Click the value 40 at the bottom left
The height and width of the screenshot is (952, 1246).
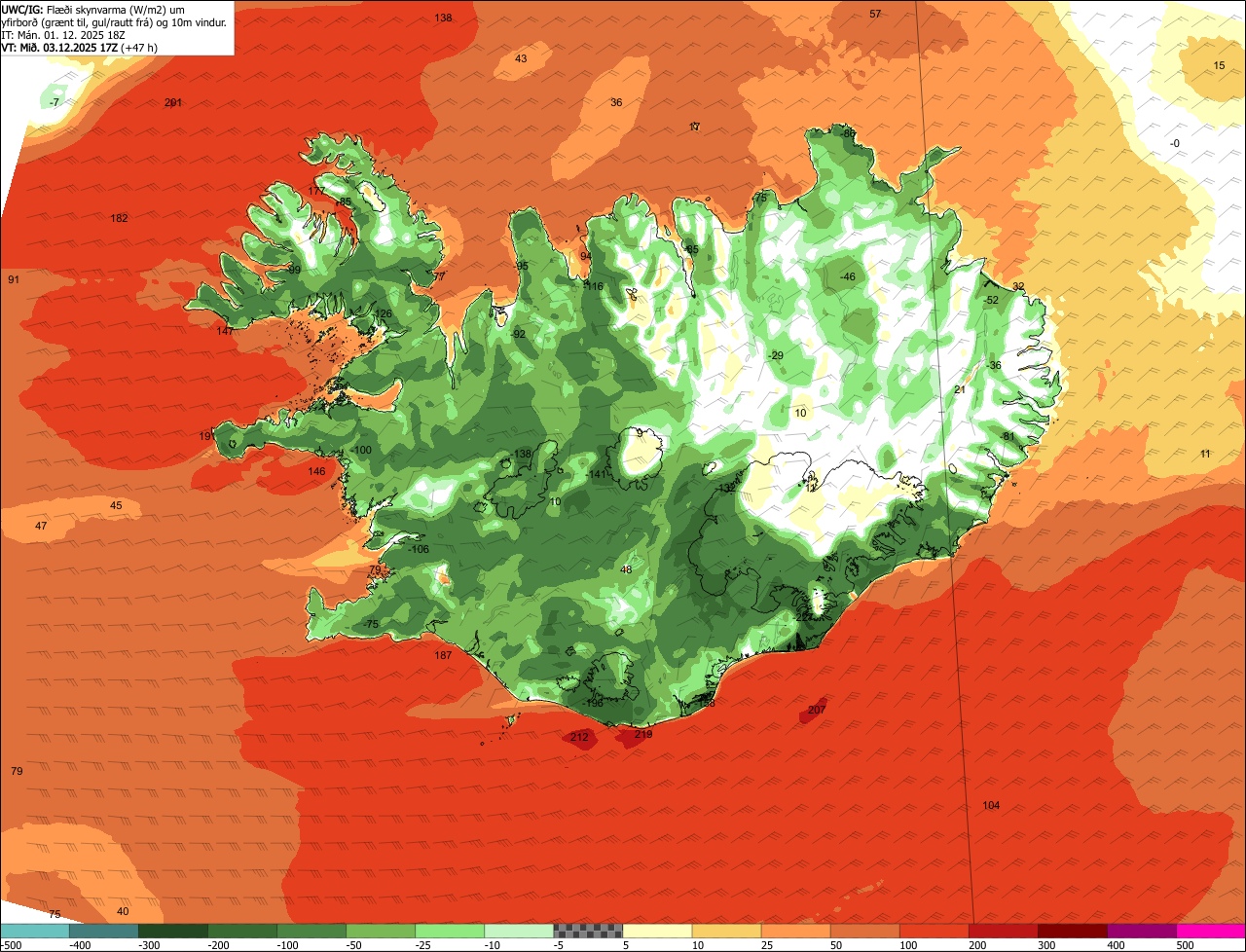tap(122, 911)
